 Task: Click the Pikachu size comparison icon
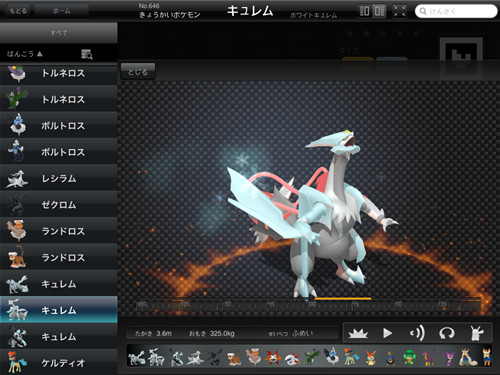pyautogui.click(x=477, y=333)
